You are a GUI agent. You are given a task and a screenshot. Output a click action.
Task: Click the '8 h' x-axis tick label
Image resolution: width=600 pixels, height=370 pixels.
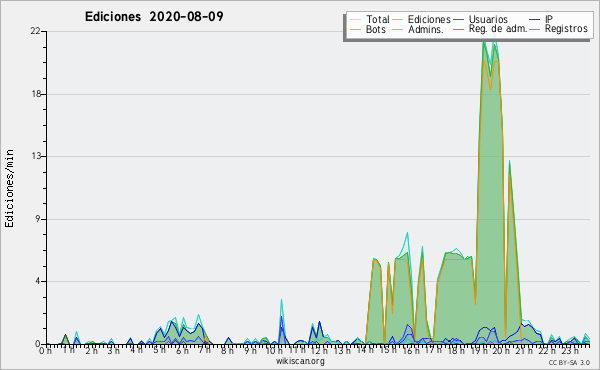point(227,350)
